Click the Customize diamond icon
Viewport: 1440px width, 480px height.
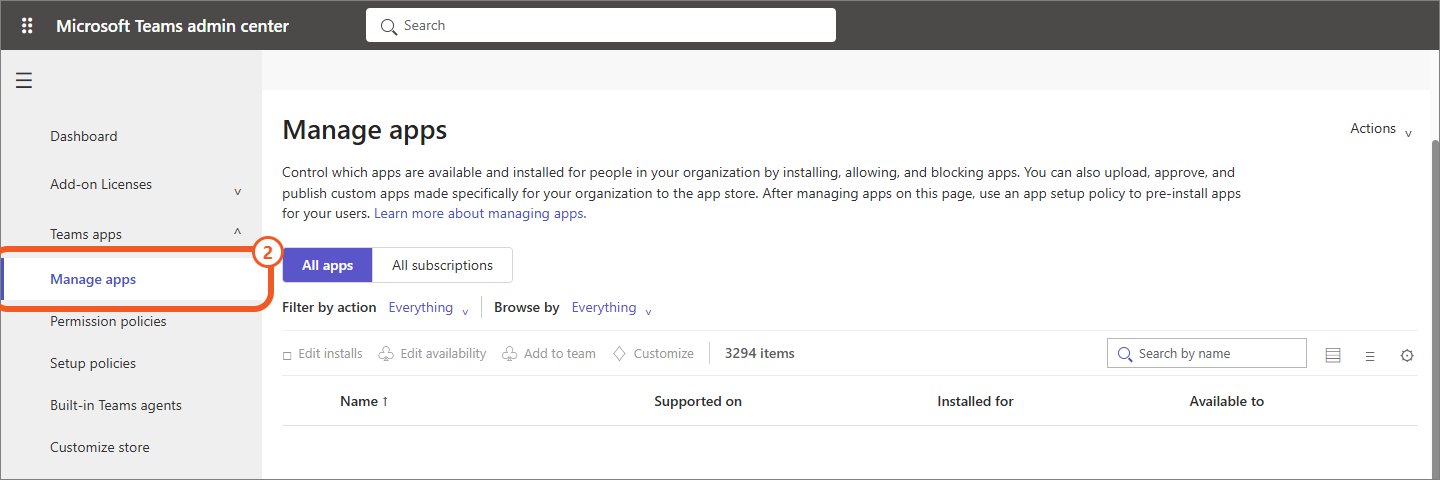pyautogui.click(x=619, y=354)
